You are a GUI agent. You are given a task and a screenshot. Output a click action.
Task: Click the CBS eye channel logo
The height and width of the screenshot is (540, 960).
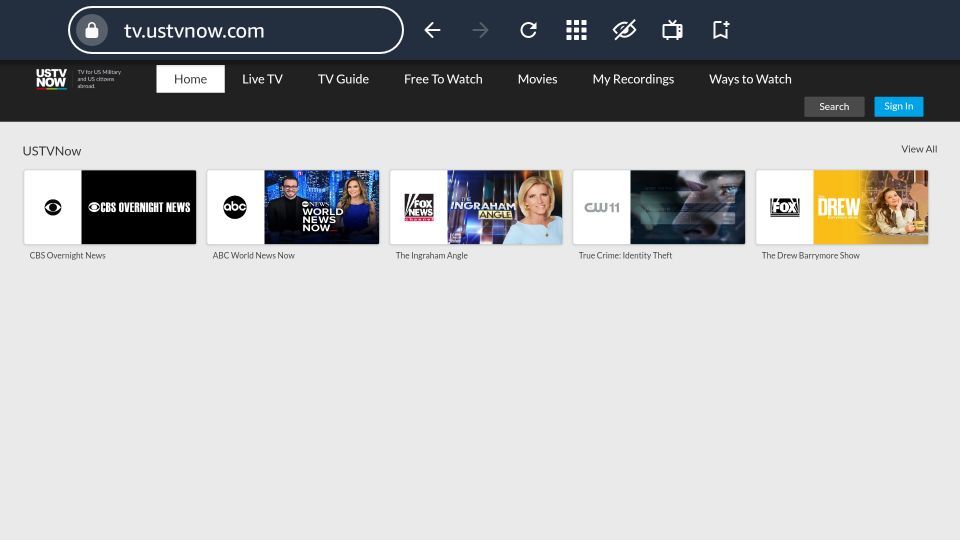pos(53,207)
